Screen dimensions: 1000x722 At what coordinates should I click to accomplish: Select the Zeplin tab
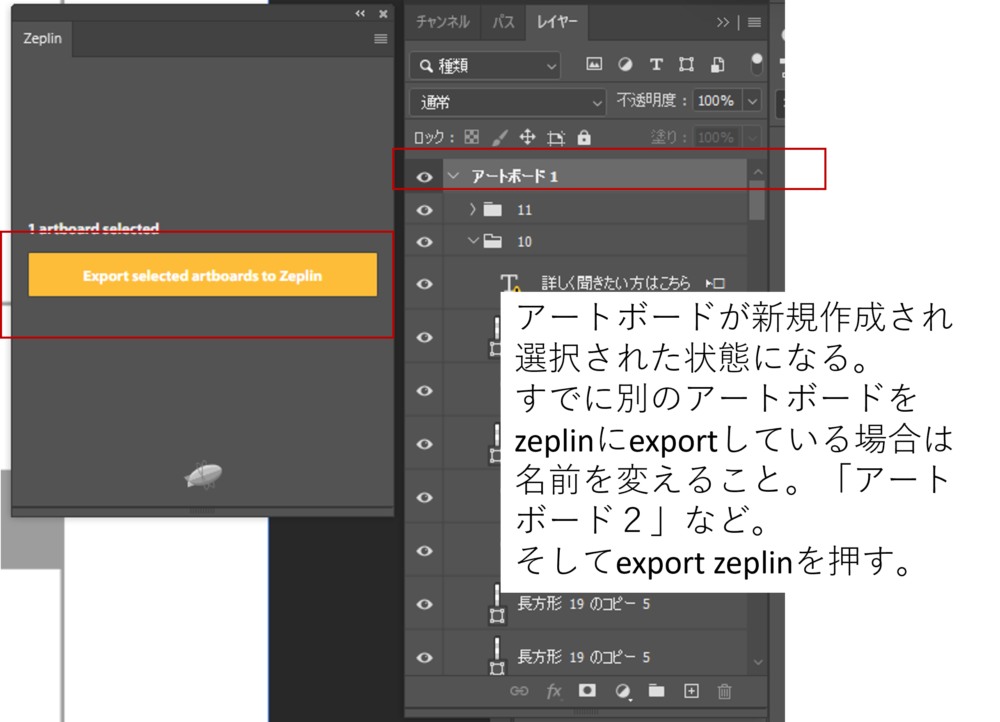[x=43, y=38]
